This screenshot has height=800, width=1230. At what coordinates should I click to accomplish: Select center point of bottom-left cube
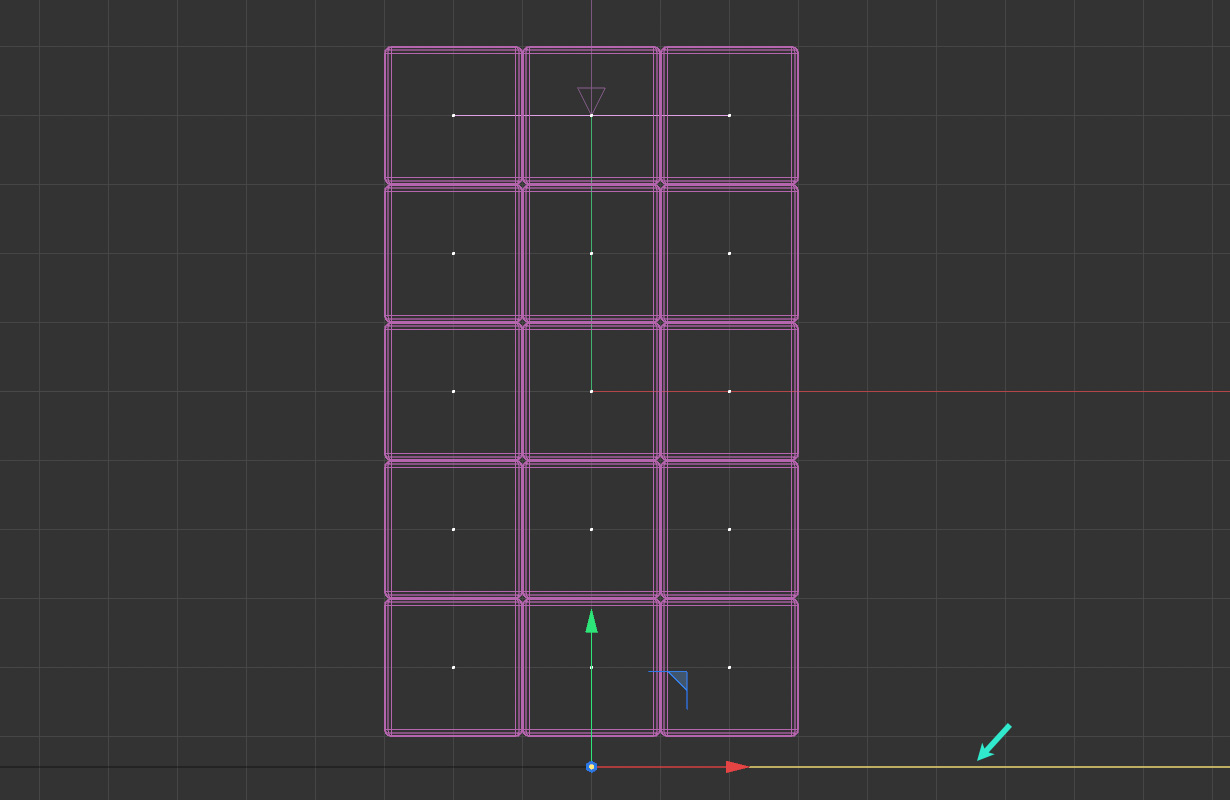pyautogui.click(x=453, y=667)
